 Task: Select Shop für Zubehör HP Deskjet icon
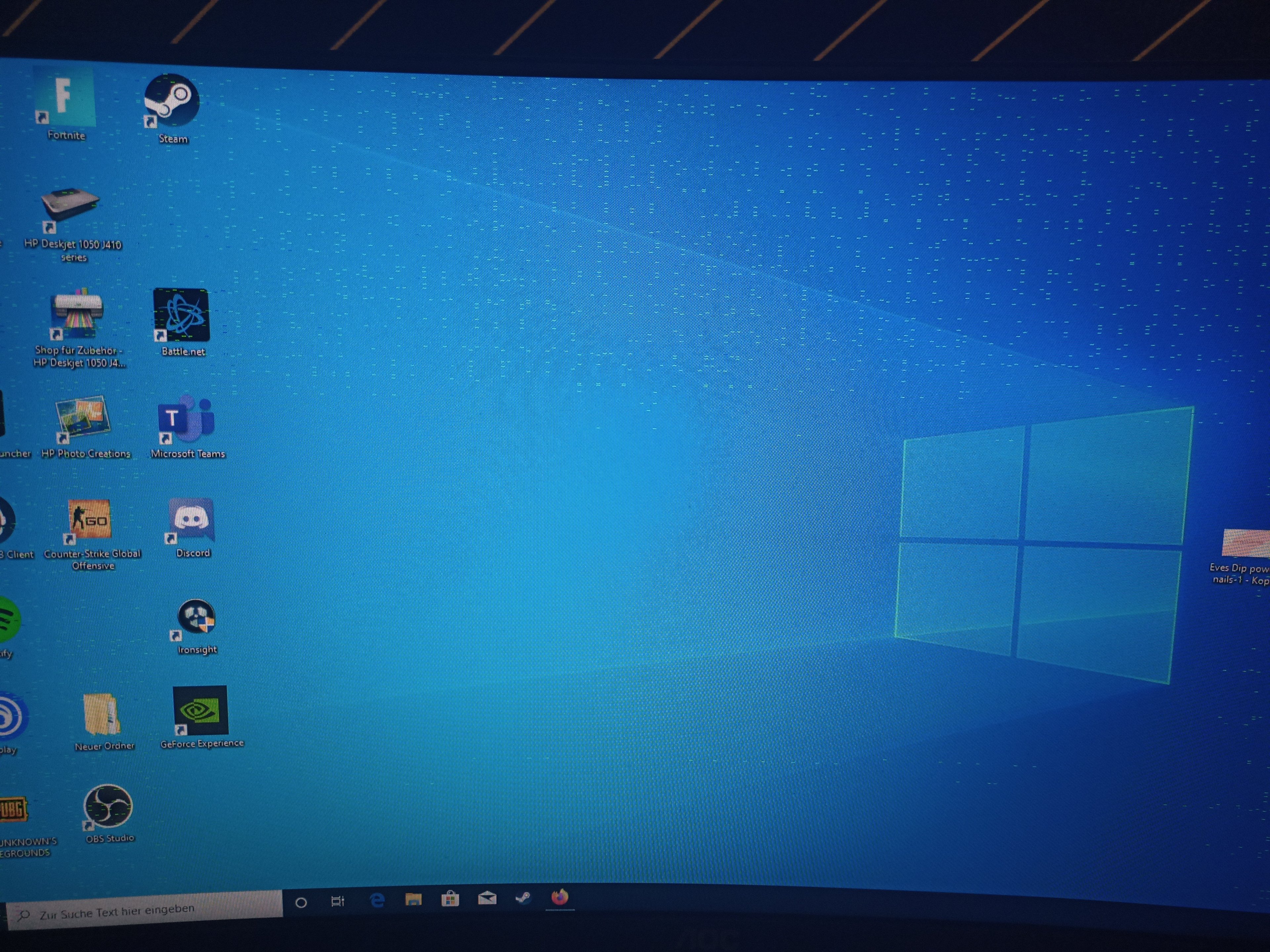pos(77,314)
